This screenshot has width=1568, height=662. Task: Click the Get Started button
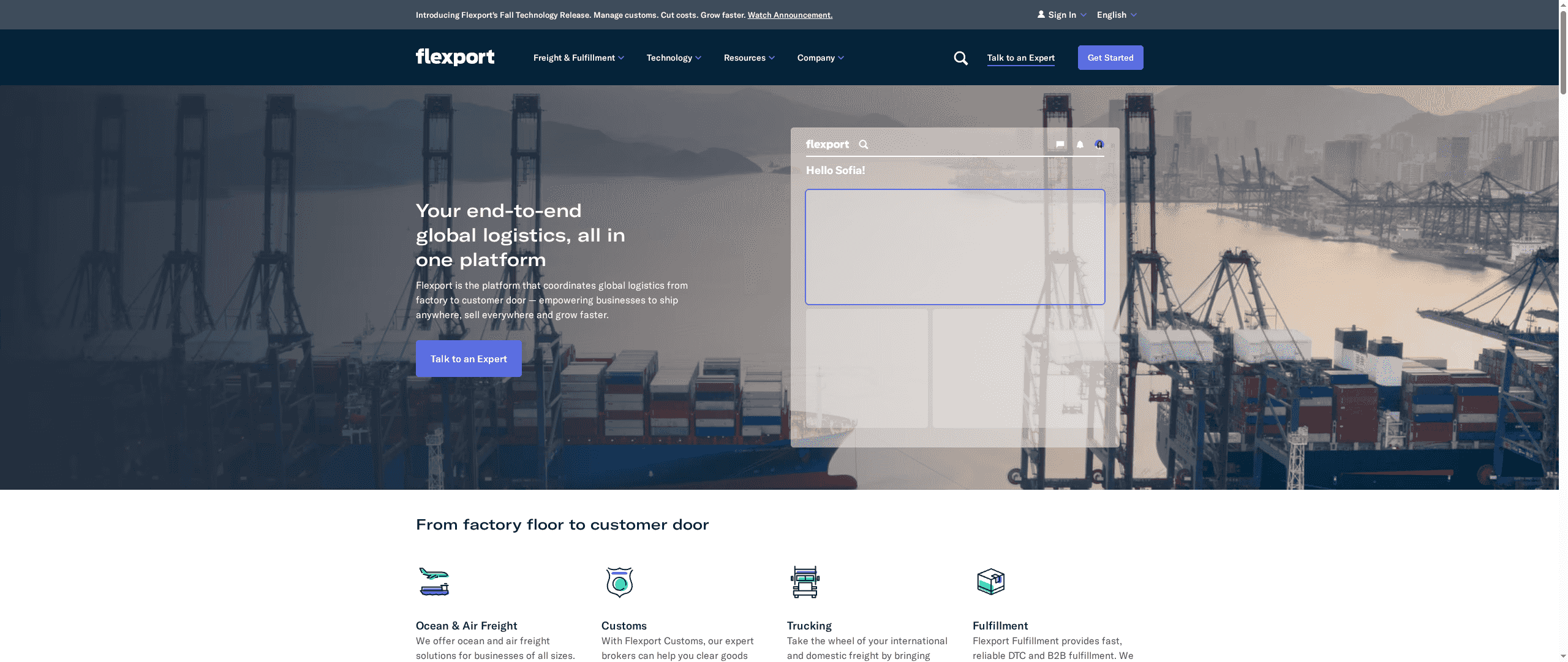click(x=1110, y=57)
